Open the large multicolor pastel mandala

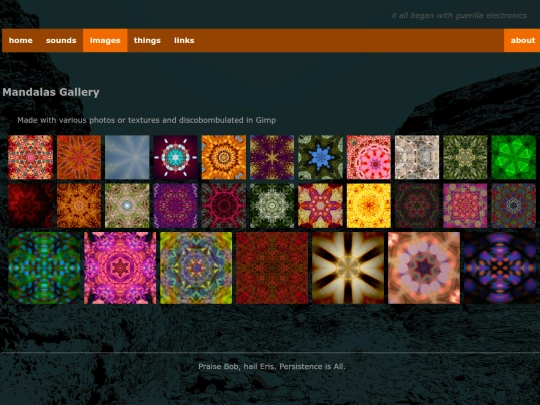(x=196, y=268)
